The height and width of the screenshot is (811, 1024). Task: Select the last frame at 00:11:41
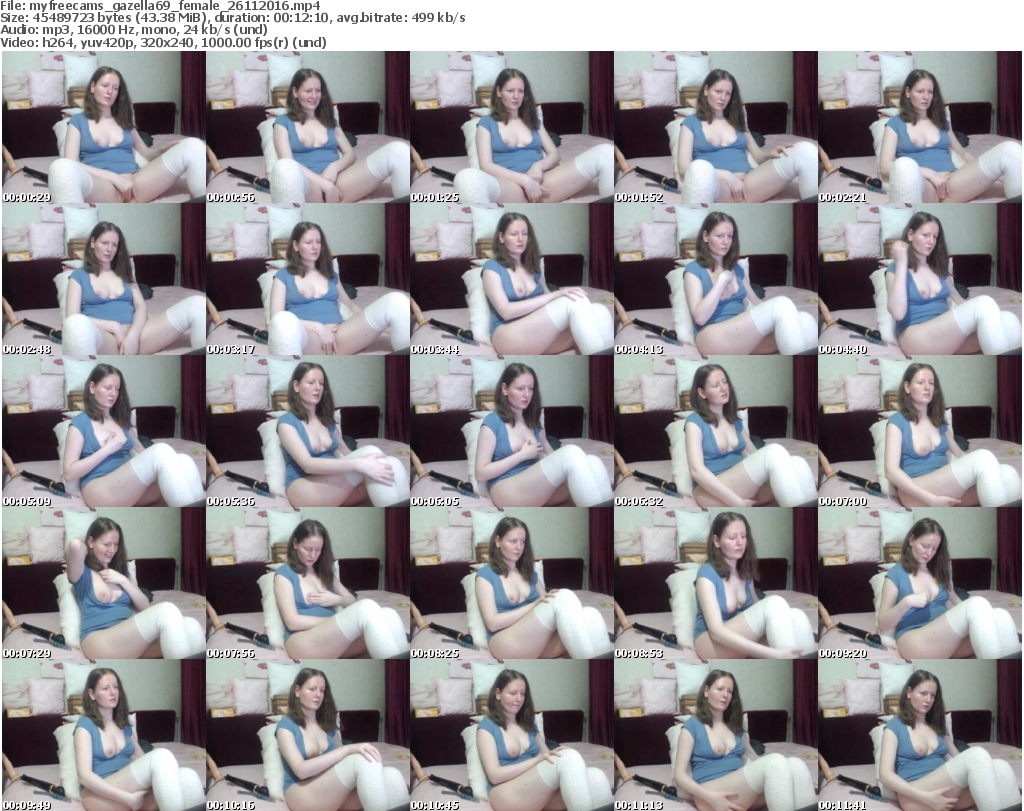(920, 735)
